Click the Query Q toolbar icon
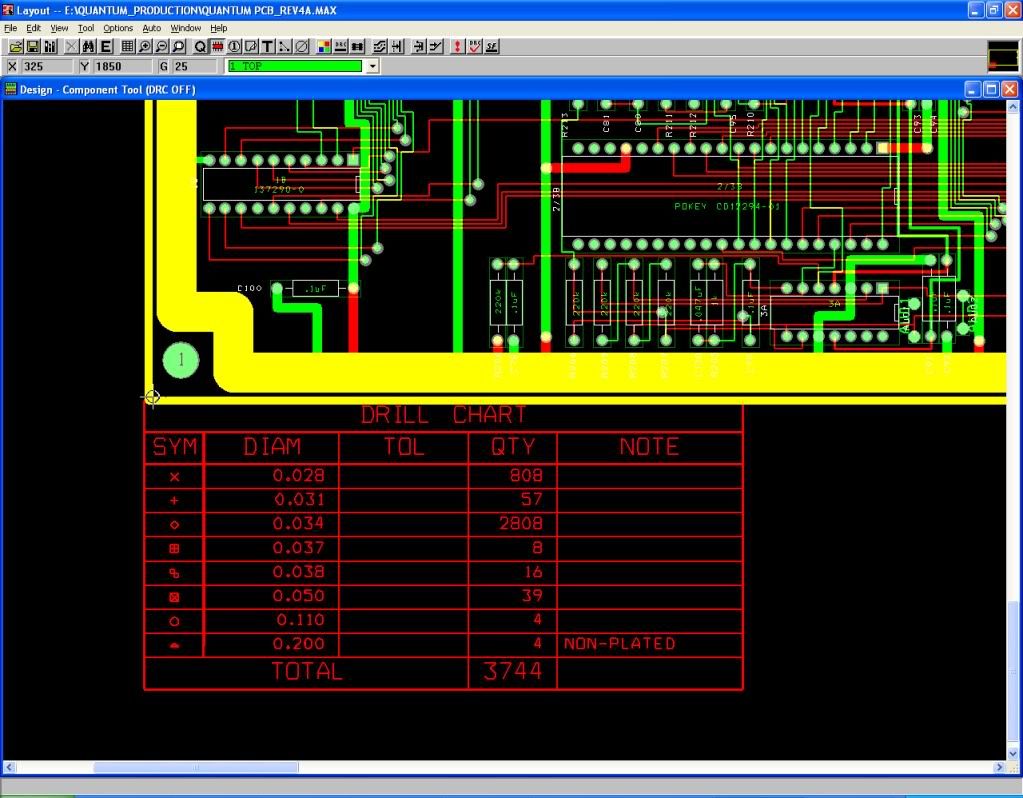This screenshot has width=1023, height=798. [200, 46]
